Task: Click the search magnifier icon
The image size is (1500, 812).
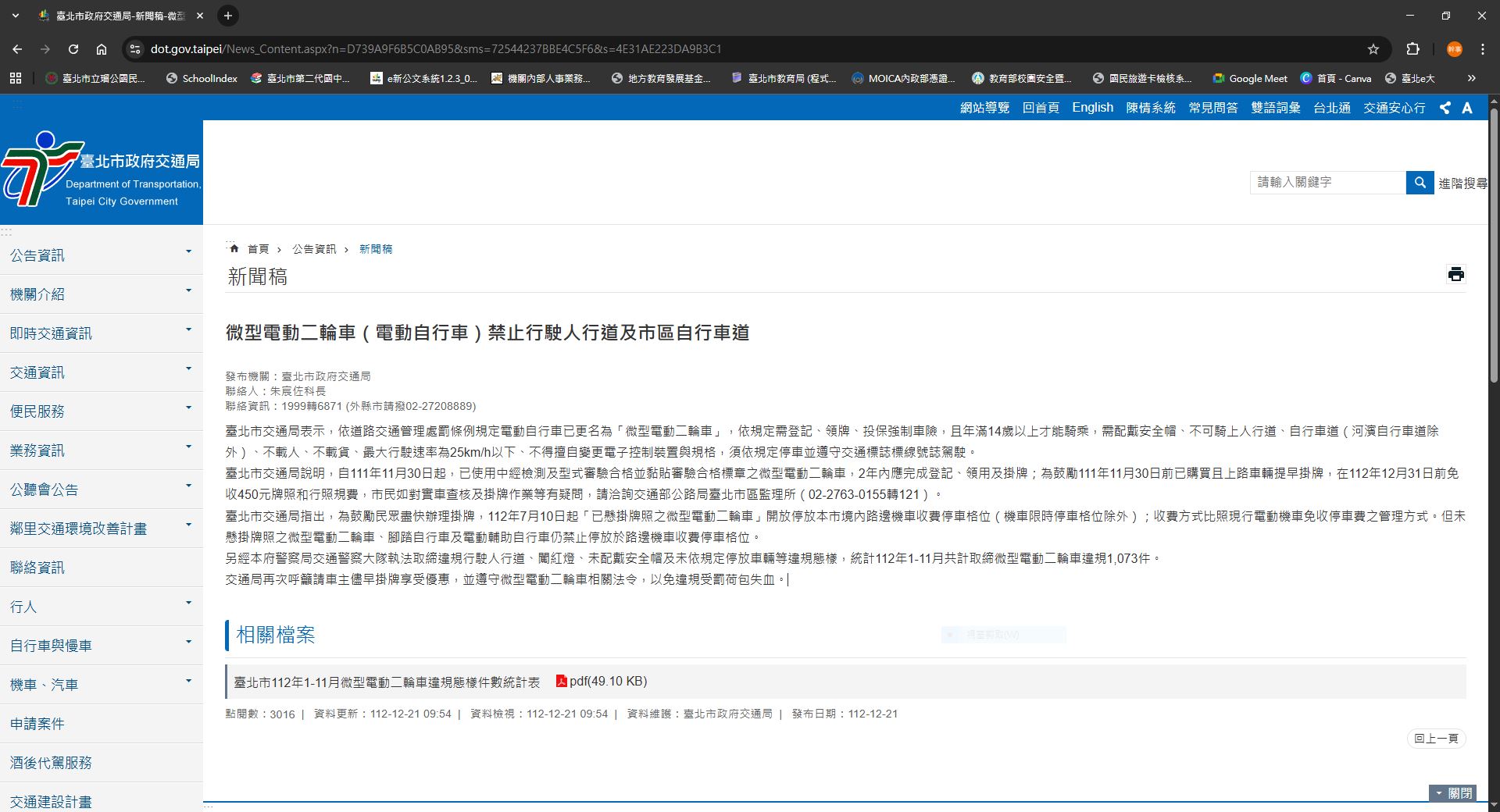Action: (x=1420, y=182)
